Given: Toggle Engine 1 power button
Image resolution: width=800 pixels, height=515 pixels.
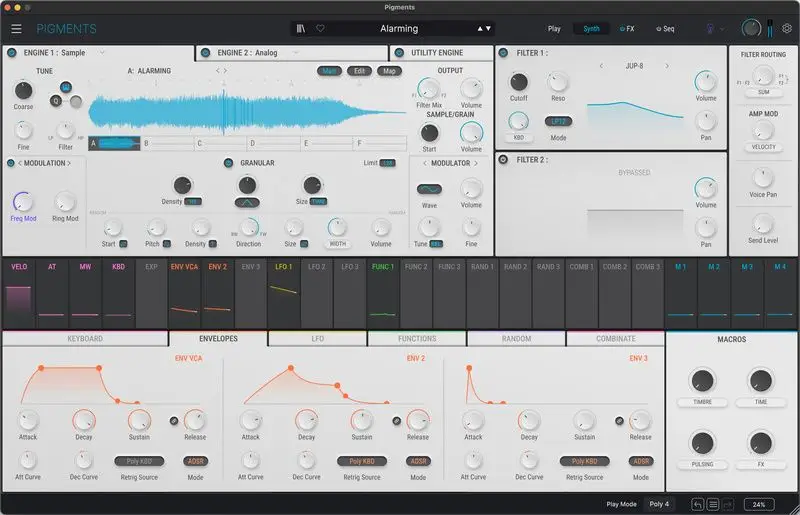Looking at the screenshot, I should tap(12, 53).
